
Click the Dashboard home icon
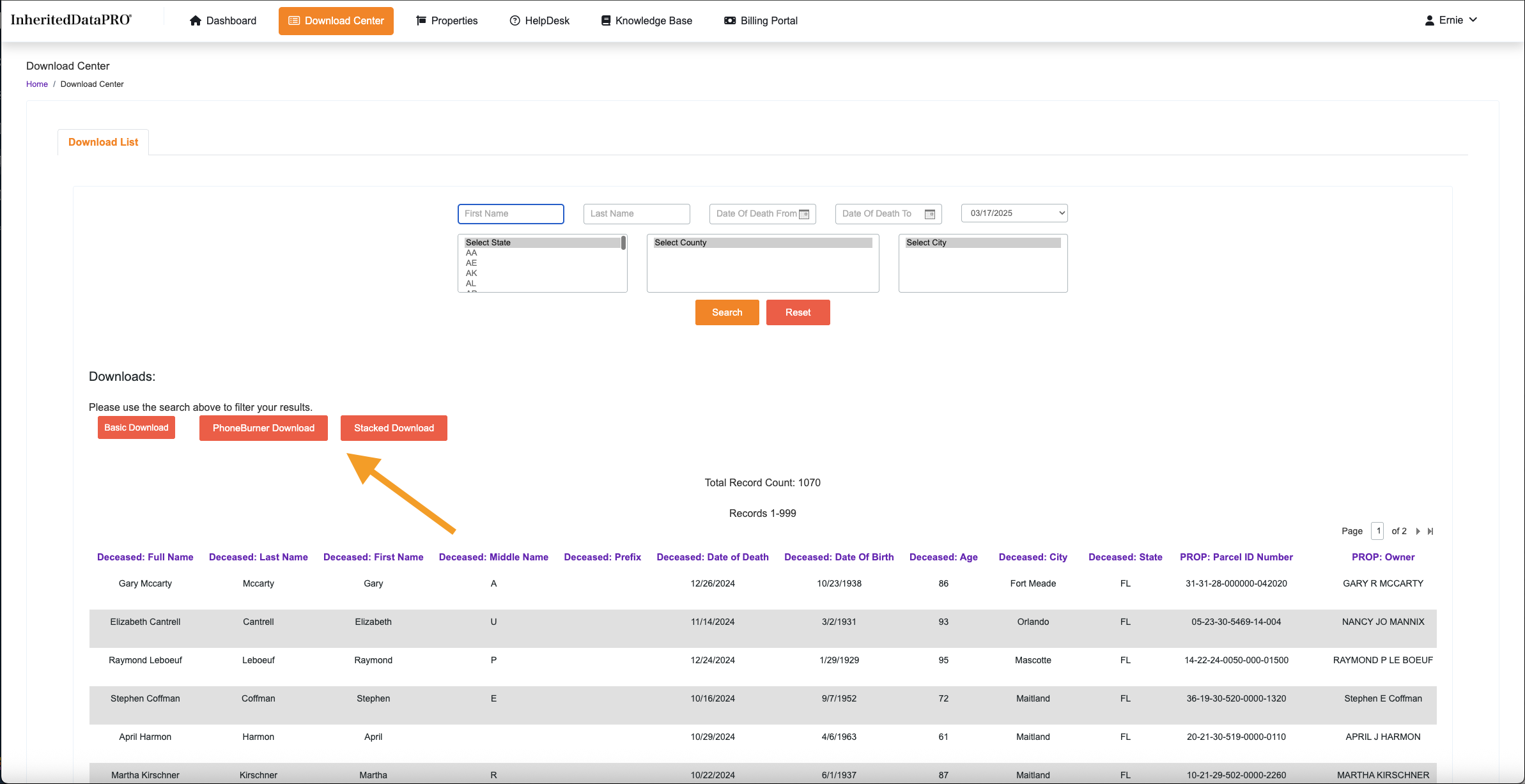(x=196, y=20)
